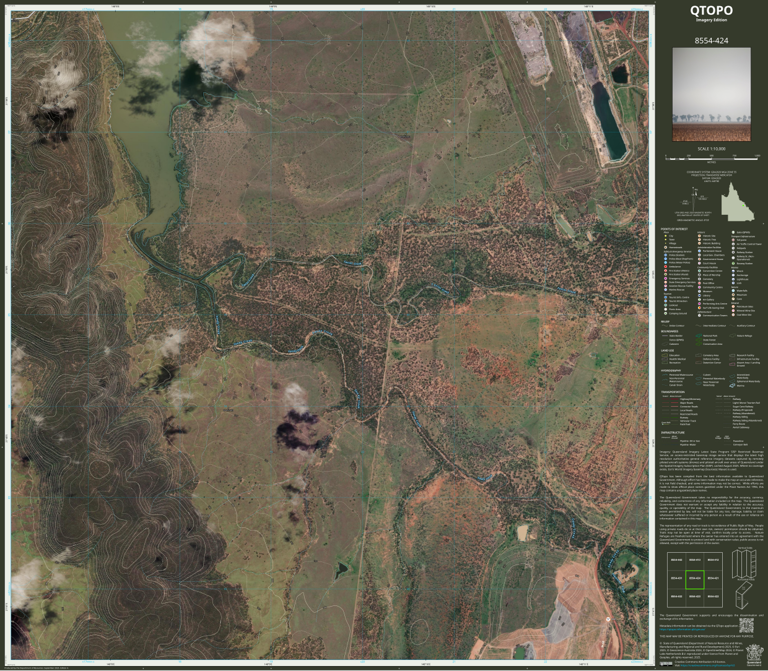This screenshot has height=671, width=768.
Task: Click the QR code for QTopo
Action: (x=746, y=625)
